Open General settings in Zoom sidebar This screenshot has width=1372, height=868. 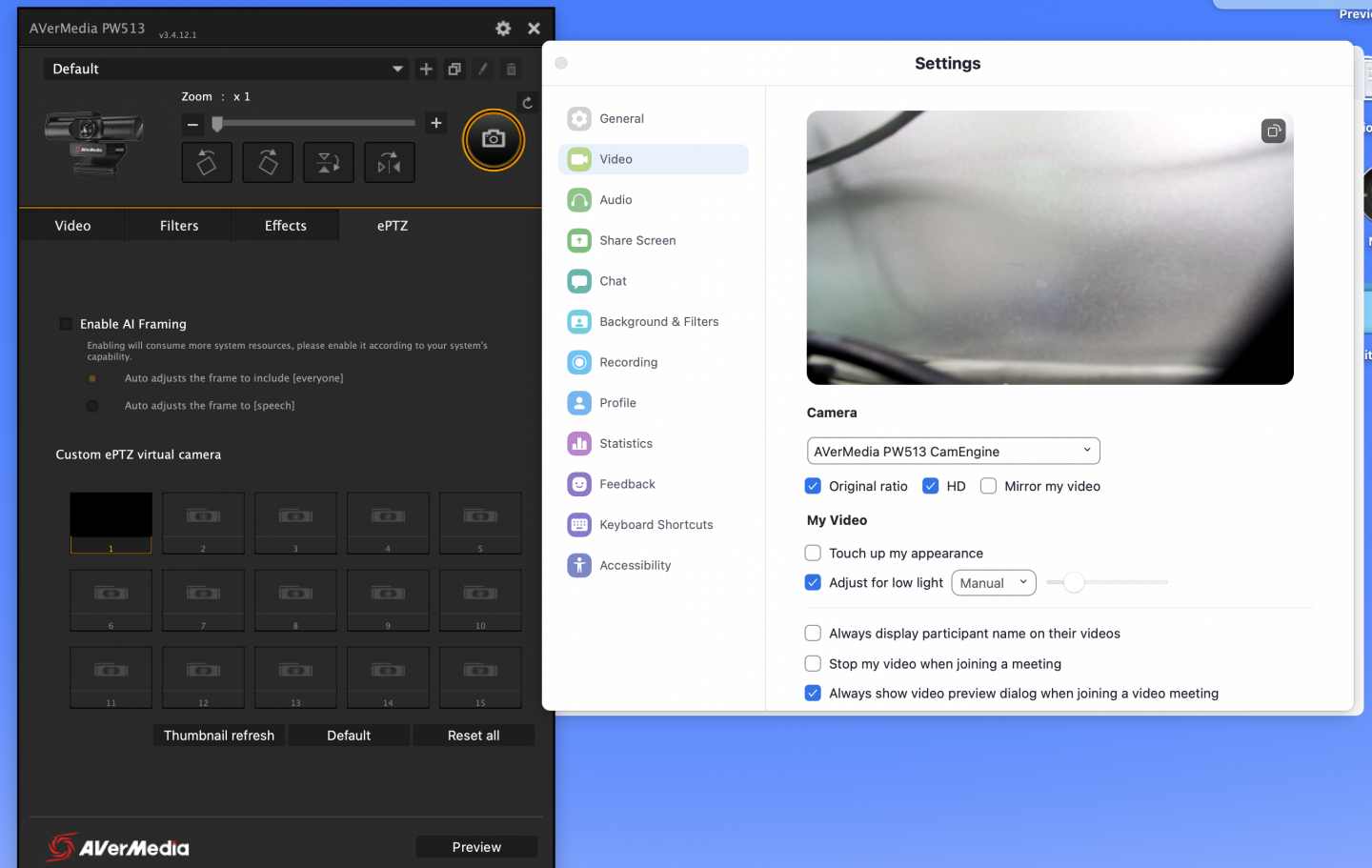click(654, 119)
